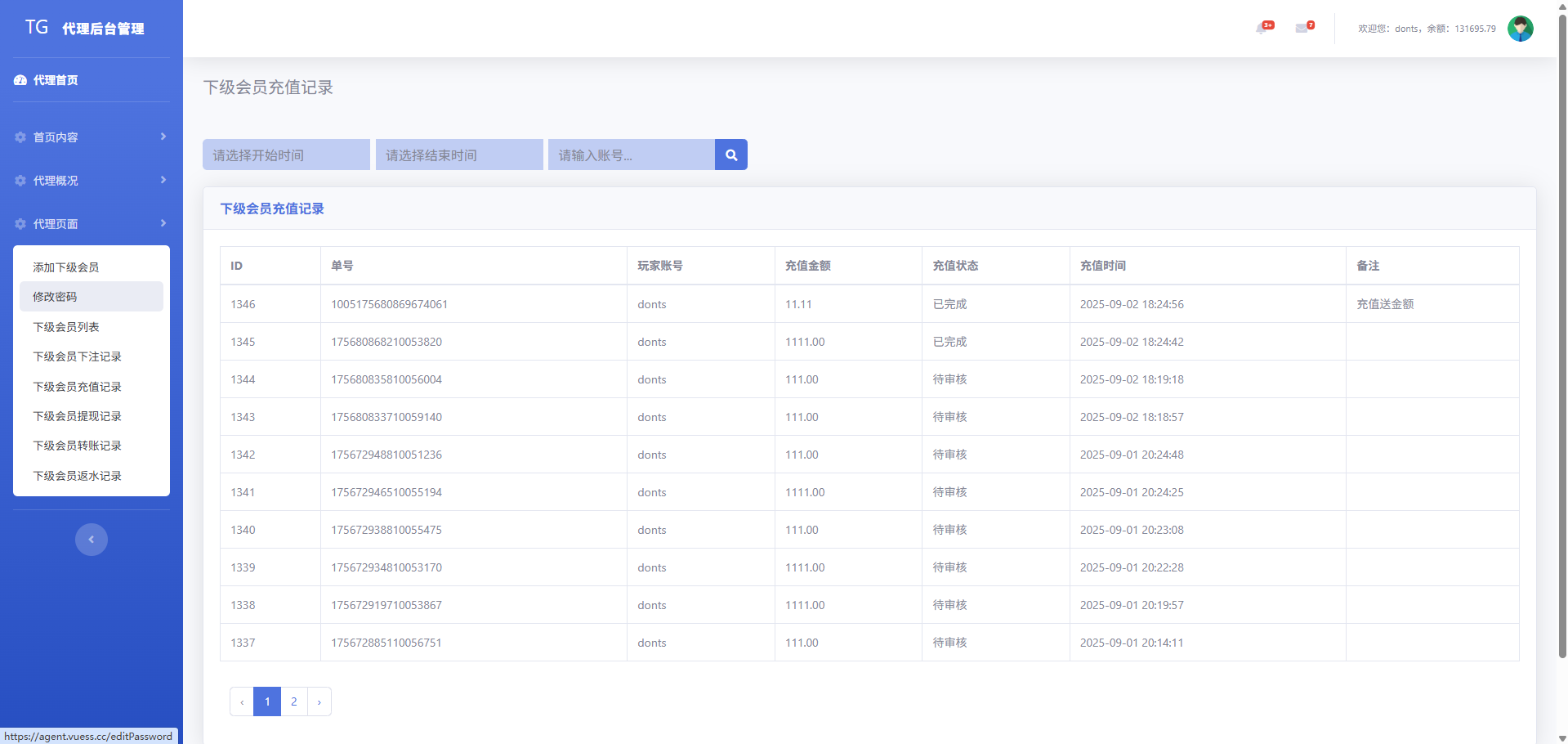1568x744 pixels.
Task: Collapse the sidebar with round arrow button
Action: click(92, 540)
